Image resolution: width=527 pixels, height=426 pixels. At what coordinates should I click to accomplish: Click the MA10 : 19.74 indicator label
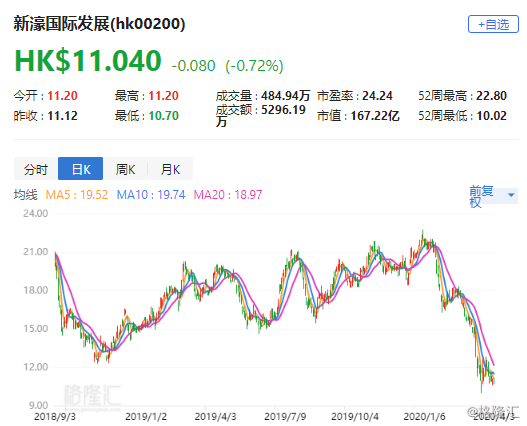pyautogui.click(x=151, y=195)
